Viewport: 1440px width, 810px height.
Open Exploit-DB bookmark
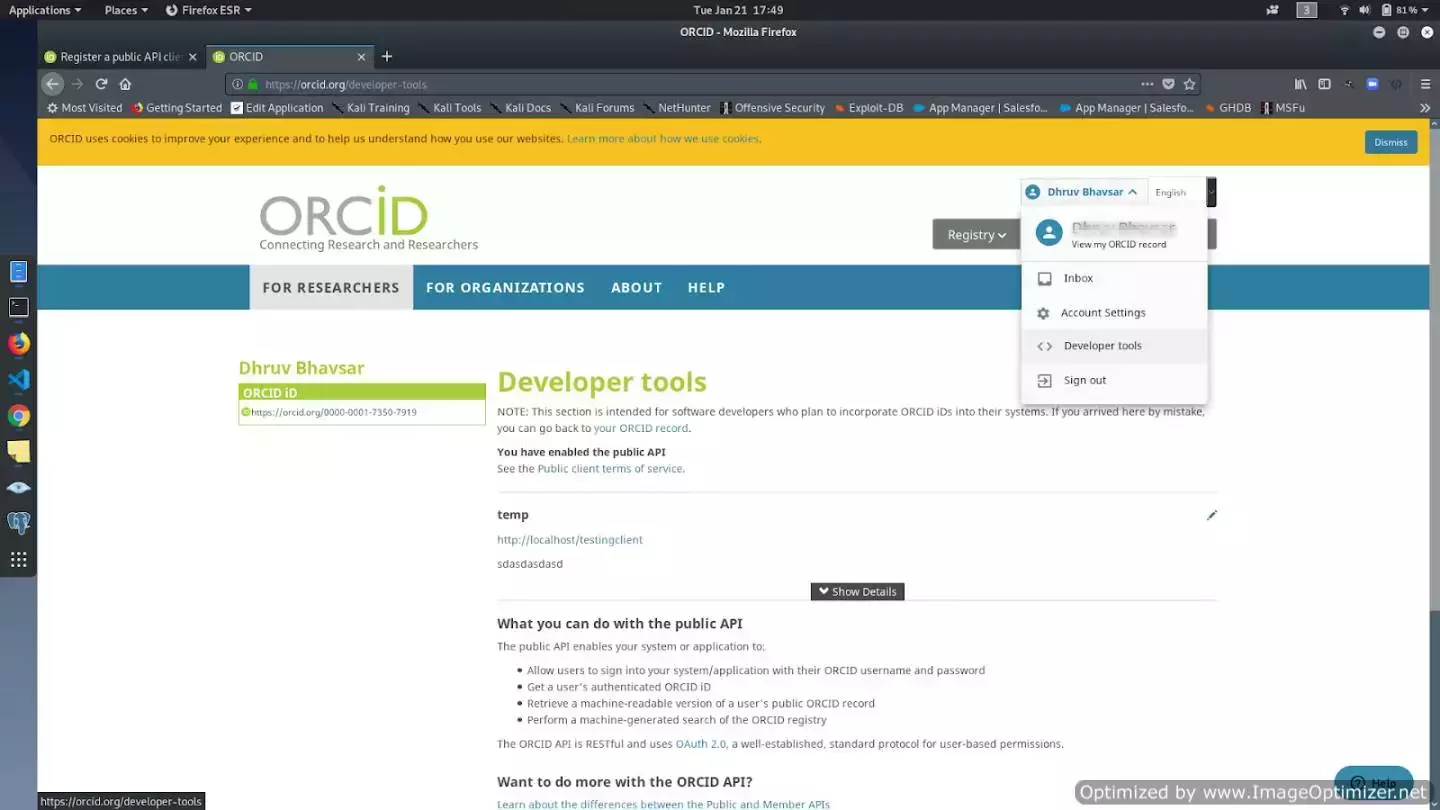tap(868, 108)
